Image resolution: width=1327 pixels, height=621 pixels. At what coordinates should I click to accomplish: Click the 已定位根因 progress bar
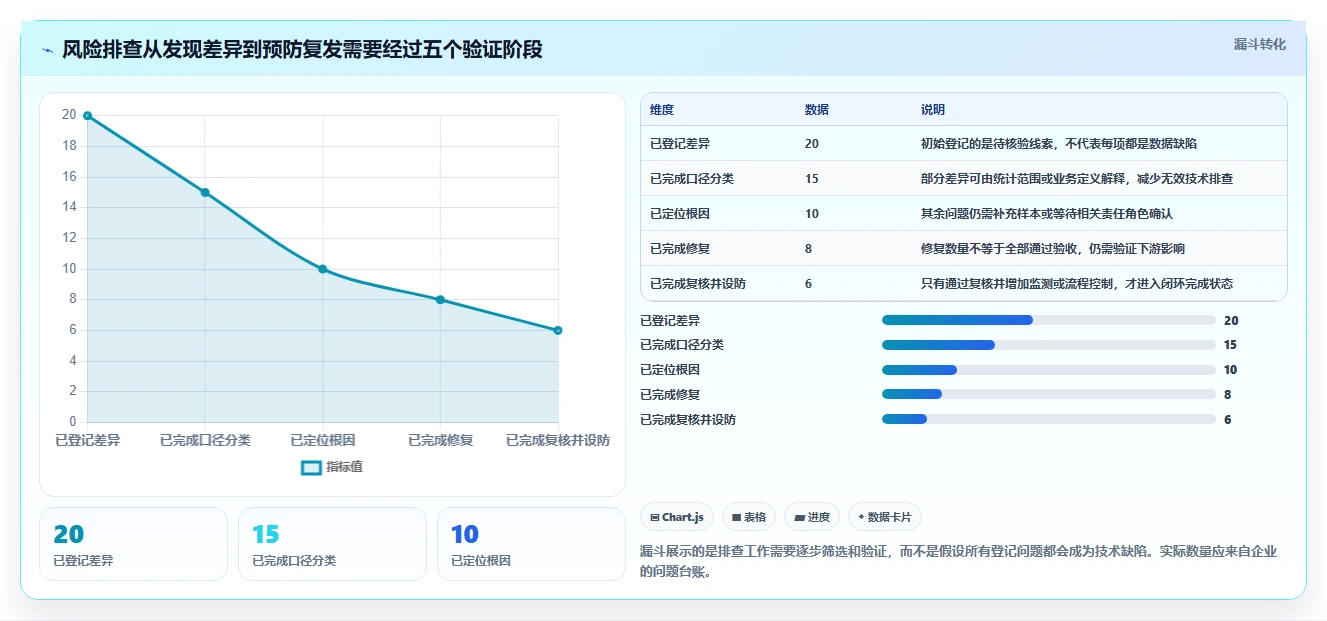(x=1049, y=370)
